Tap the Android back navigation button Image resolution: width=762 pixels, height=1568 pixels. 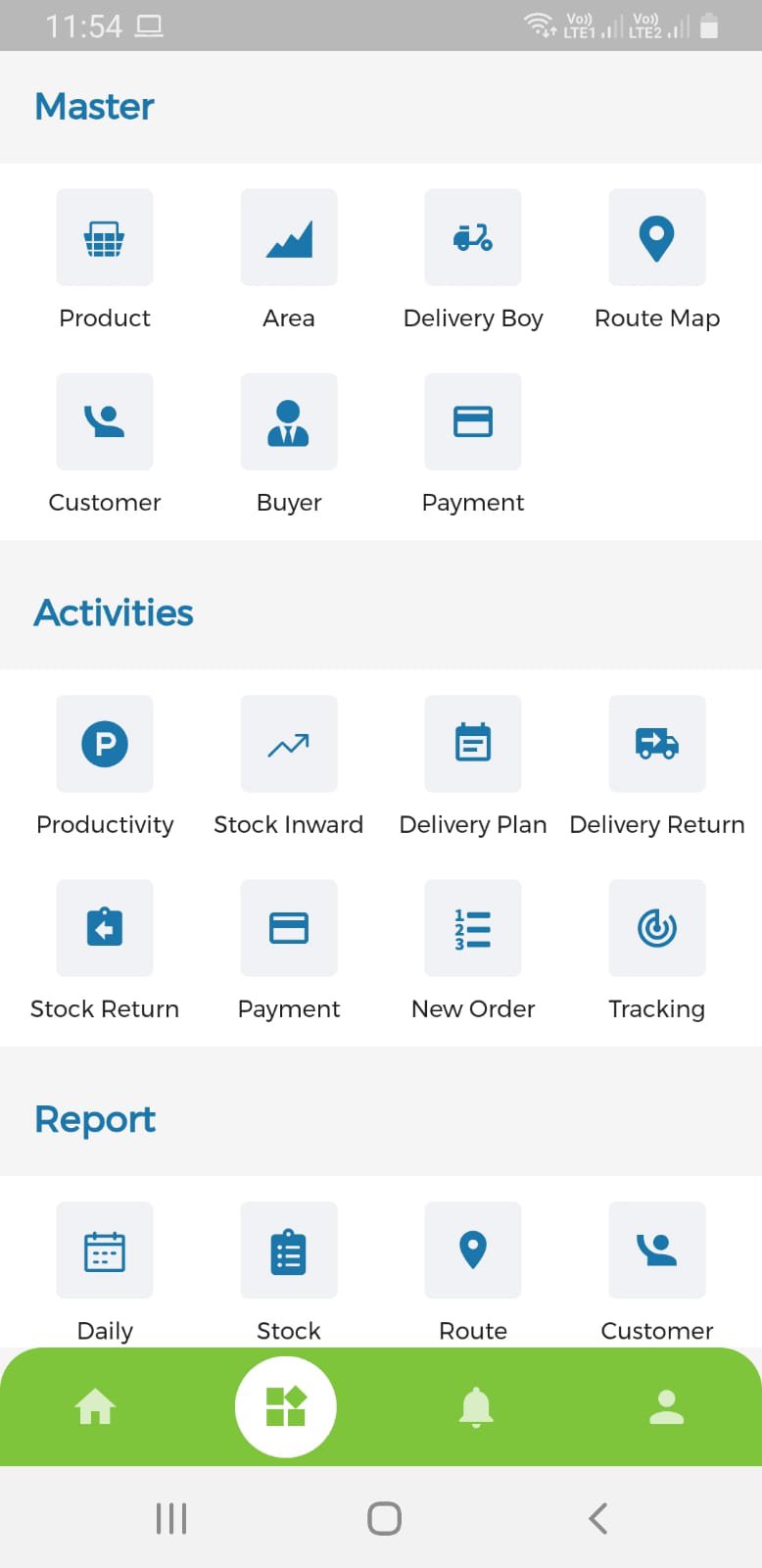(x=598, y=1518)
